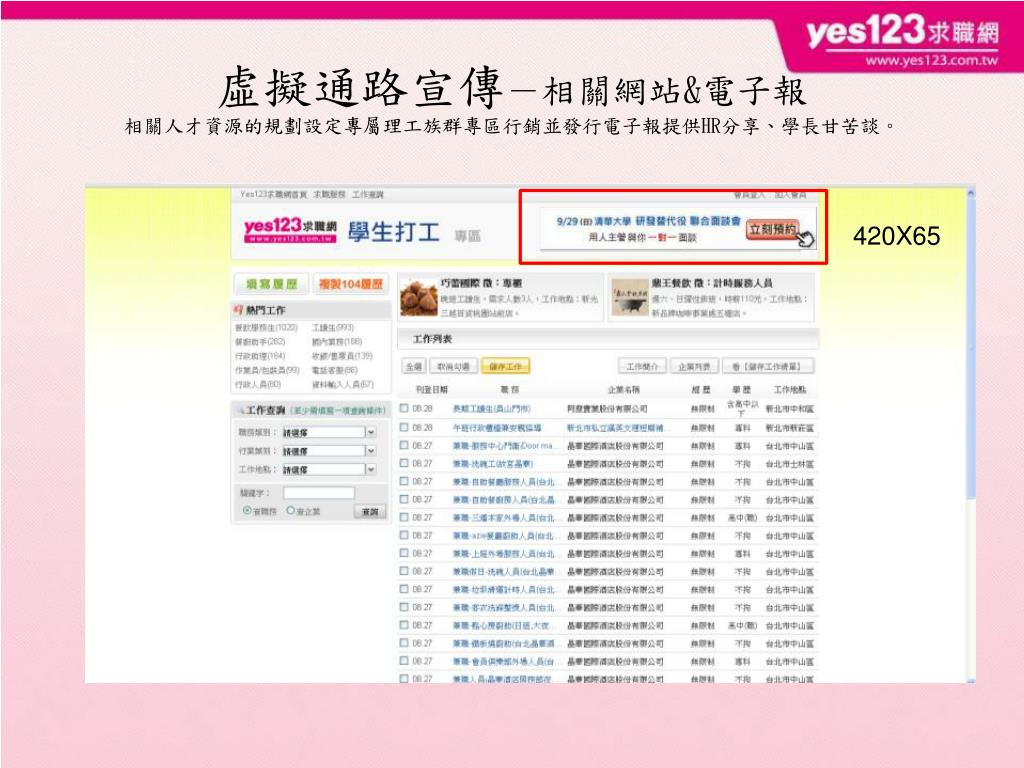Click the 取消勾選 button
The height and width of the screenshot is (768, 1024).
(454, 366)
